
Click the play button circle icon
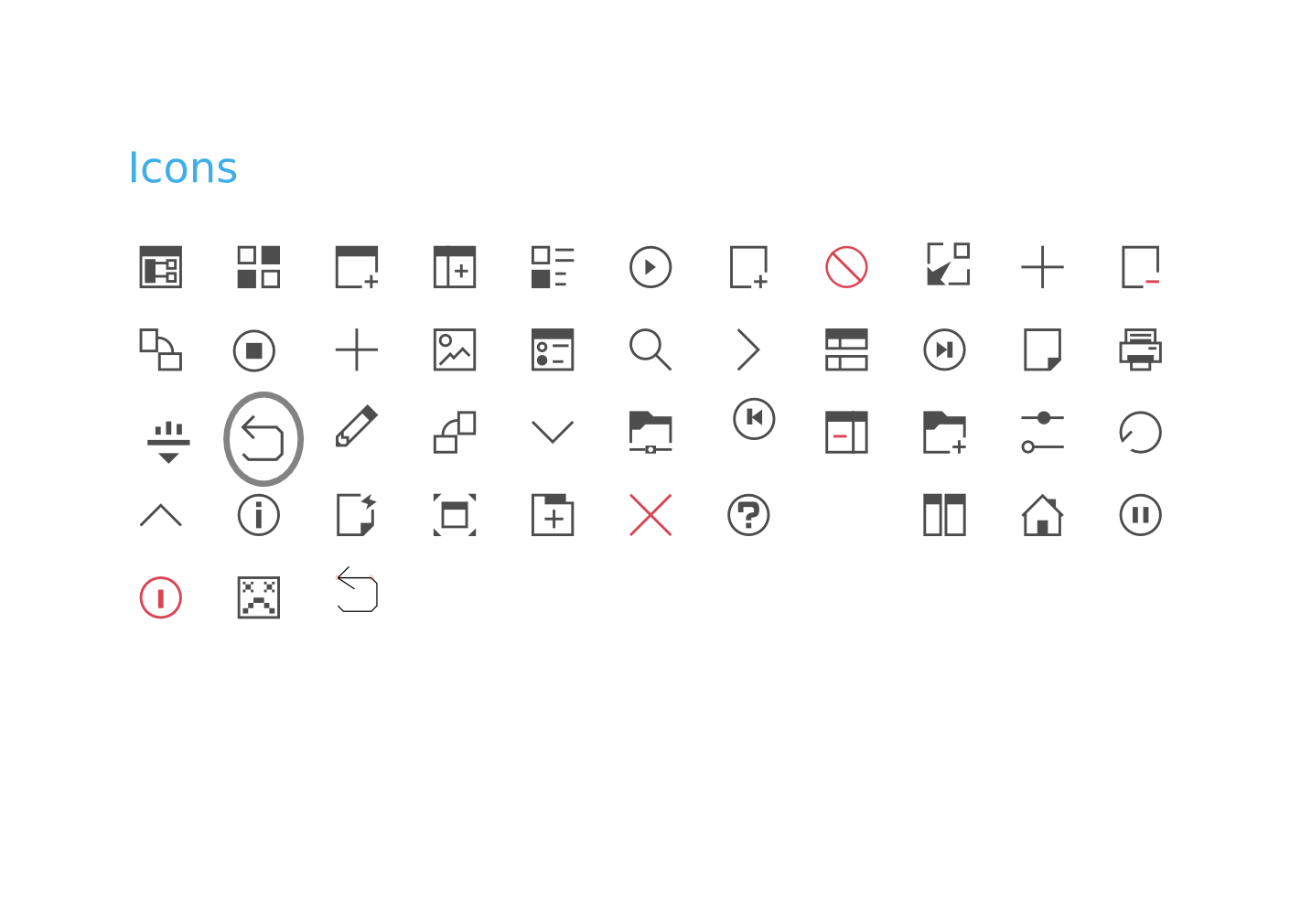point(650,267)
